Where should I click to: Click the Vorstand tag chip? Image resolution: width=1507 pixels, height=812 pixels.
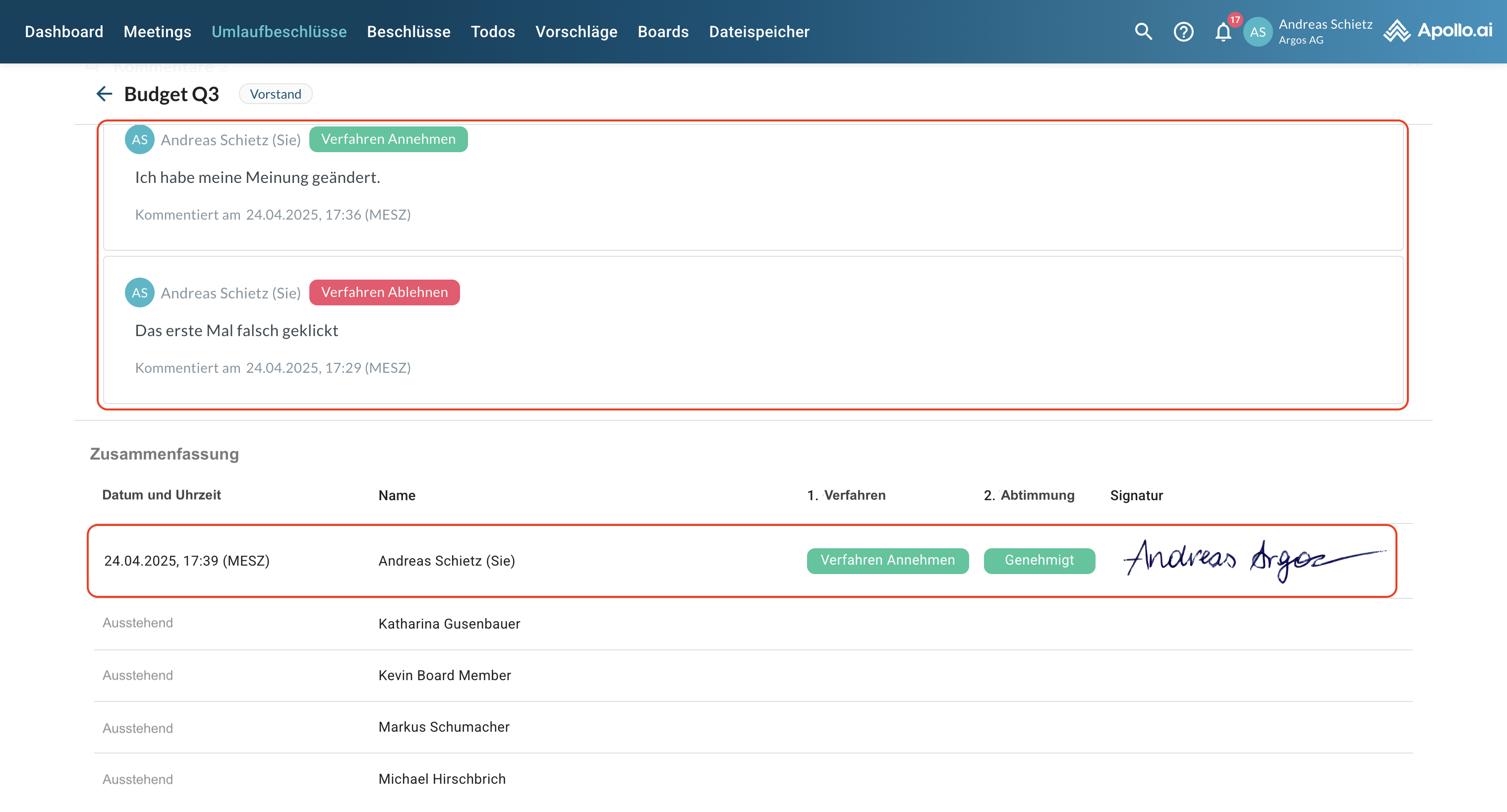pos(276,94)
